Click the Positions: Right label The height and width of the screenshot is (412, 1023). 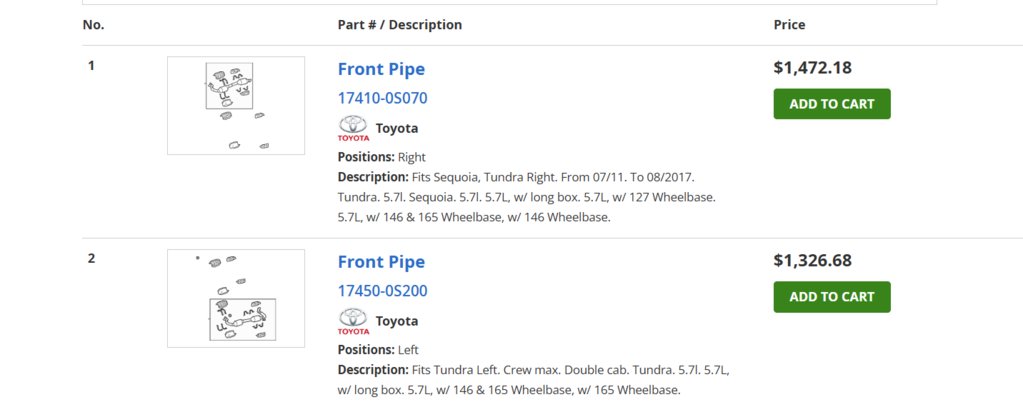(x=381, y=157)
